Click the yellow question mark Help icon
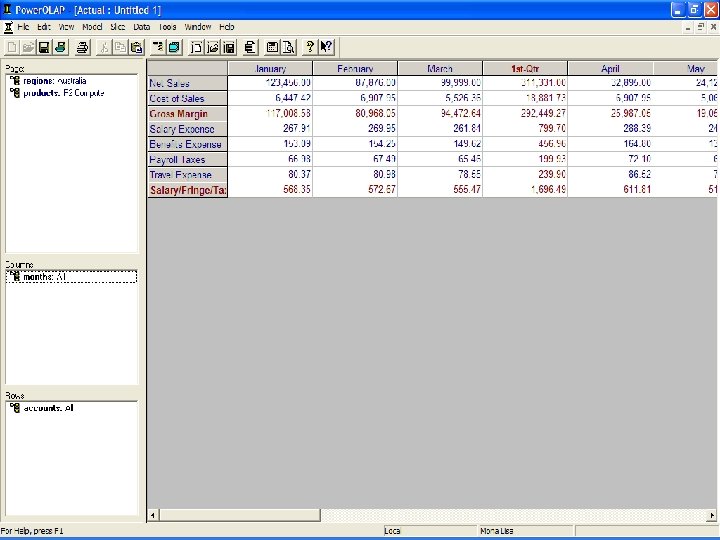 pos(310,47)
